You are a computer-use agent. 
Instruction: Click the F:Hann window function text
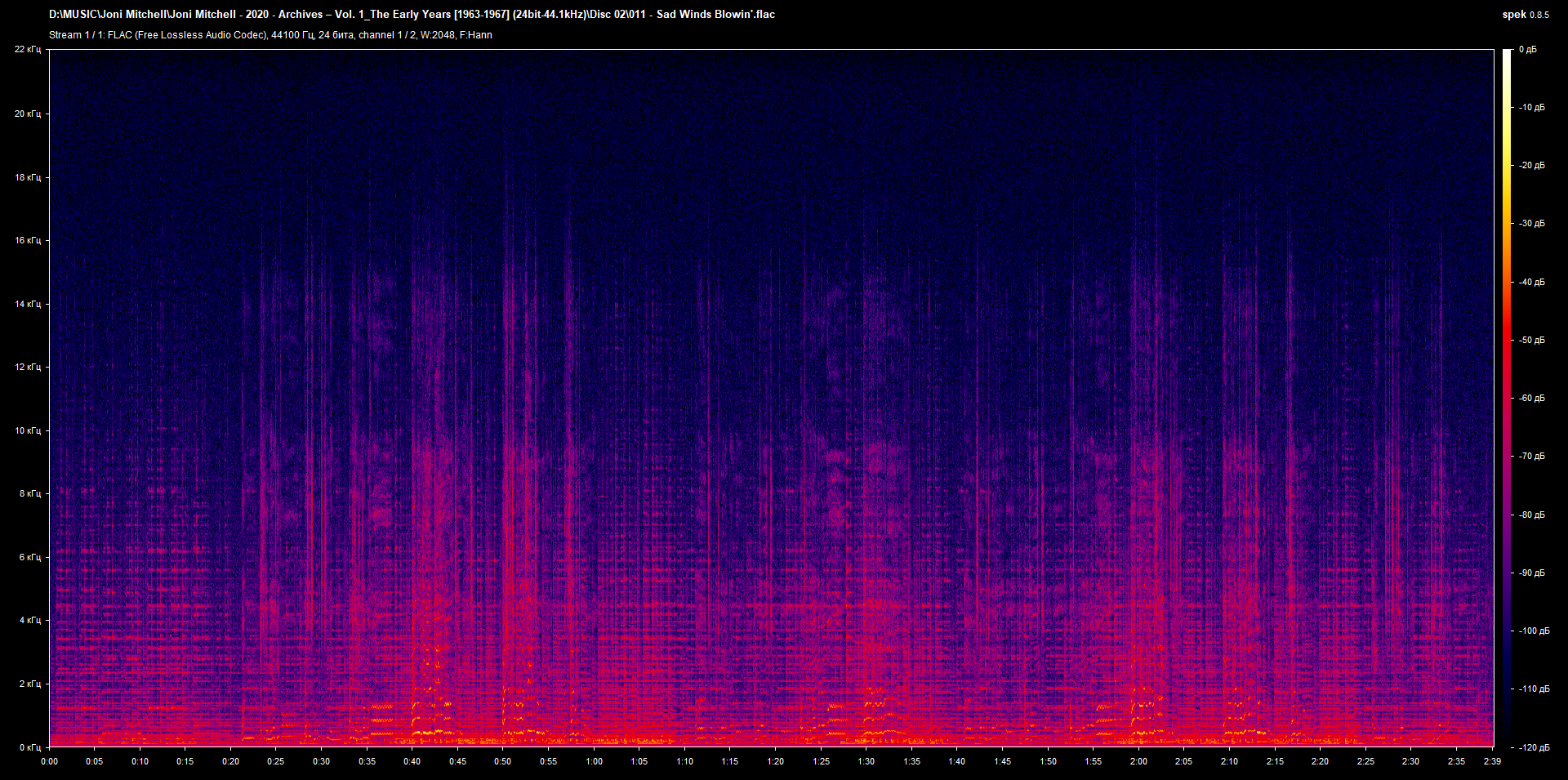coord(476,35)
